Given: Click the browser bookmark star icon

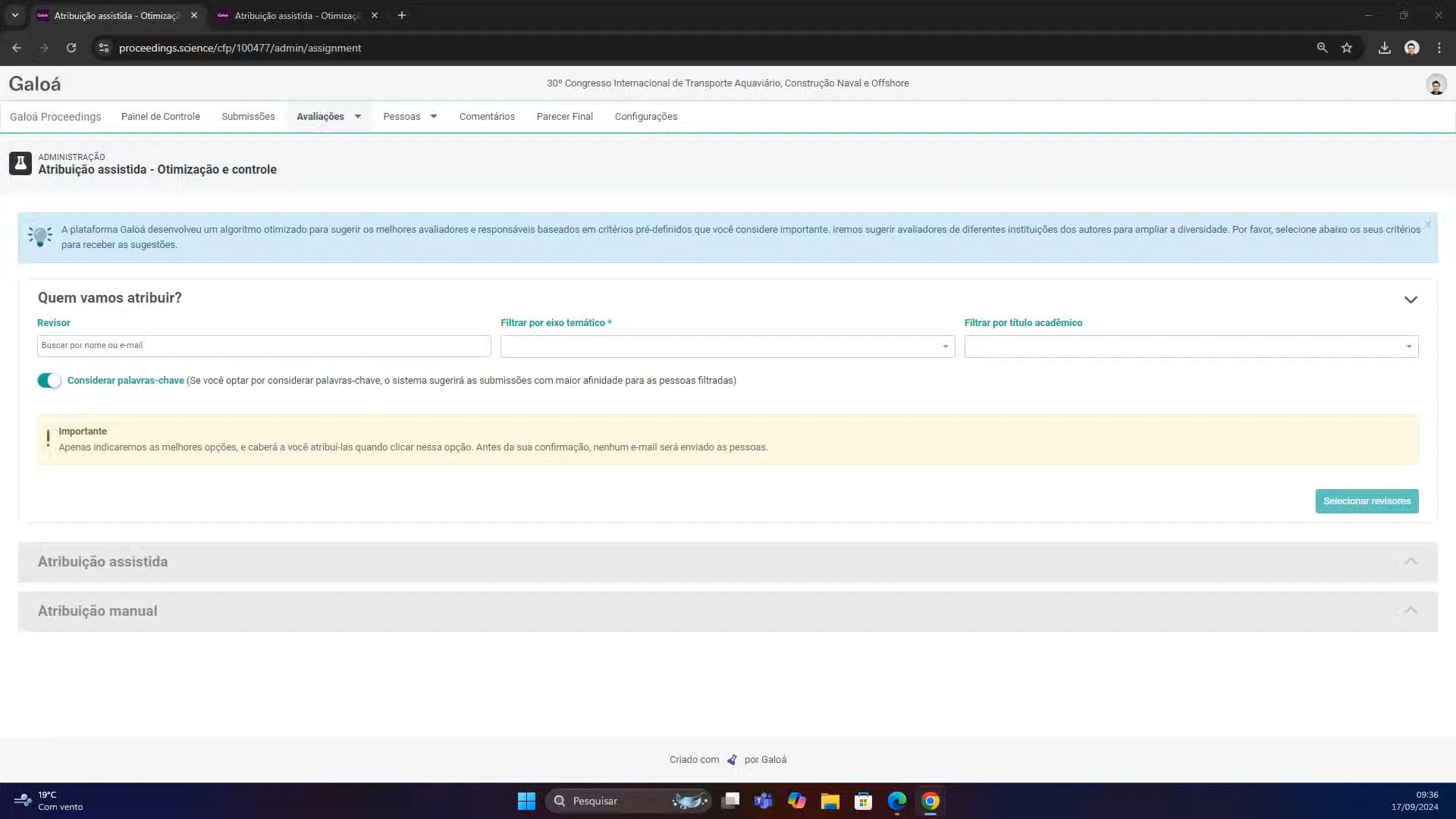Looking at the screenshot, I should [x=1347, y=48].
